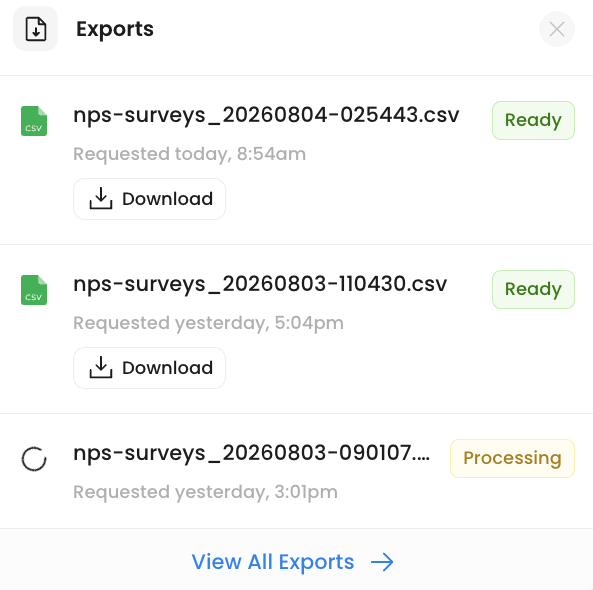Image resolution: width=593 pixels, height=590 pixels.
Task: Click CSV file icon for nps-surveys_20260804-025443
Action: 34,121
